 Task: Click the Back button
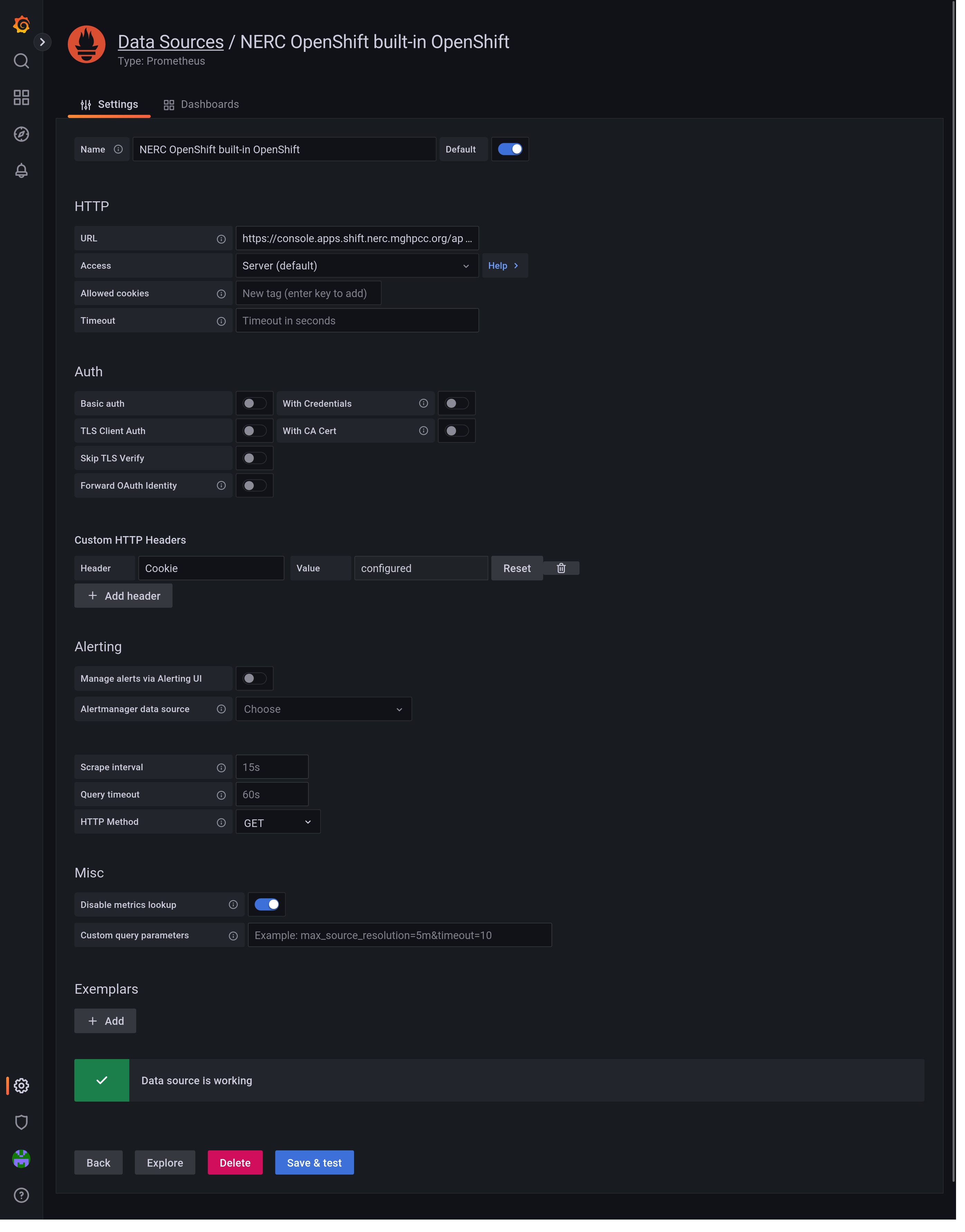coord(100,1174)
